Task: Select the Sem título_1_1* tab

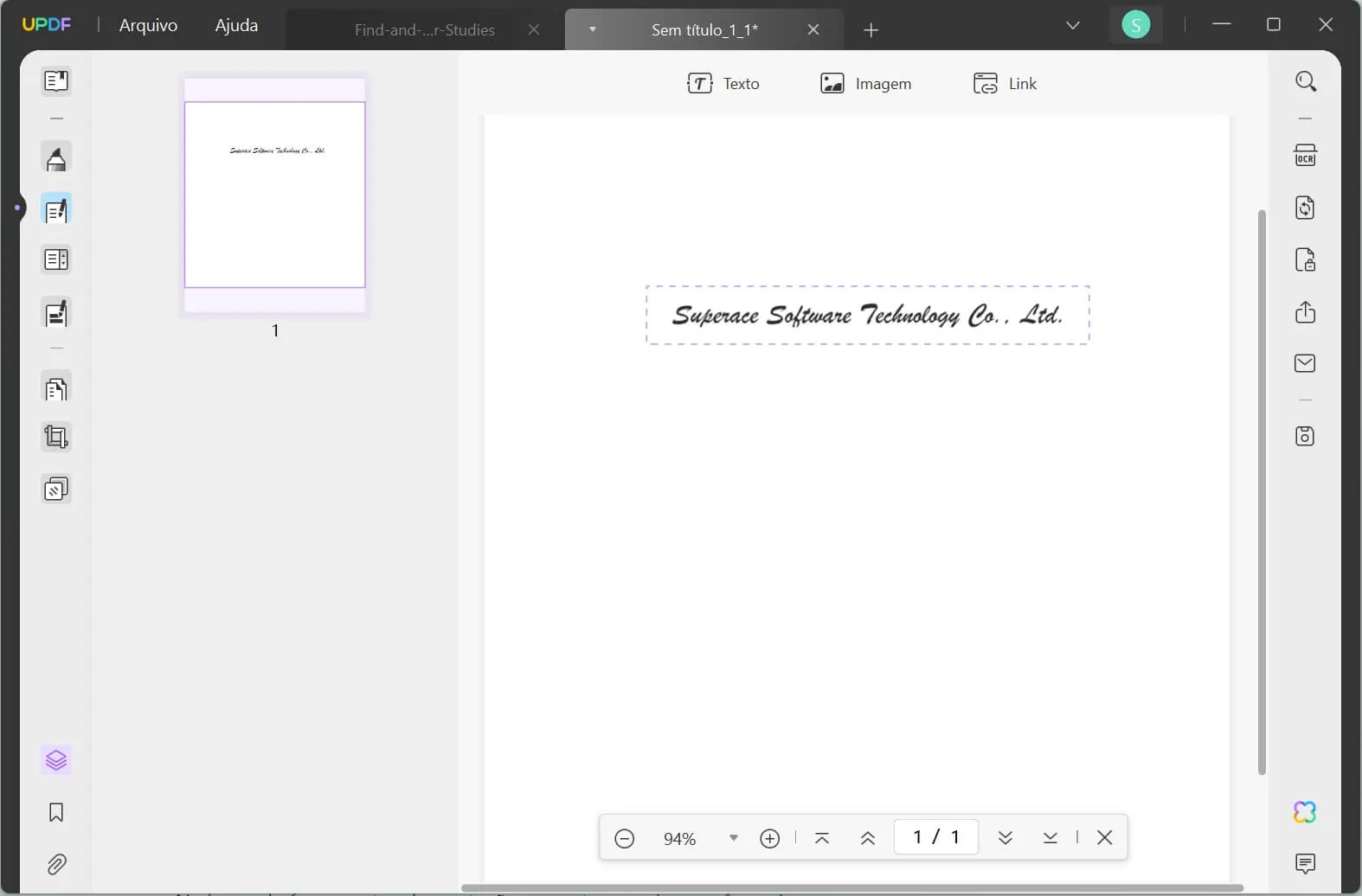Action: (x=704, y=29)
